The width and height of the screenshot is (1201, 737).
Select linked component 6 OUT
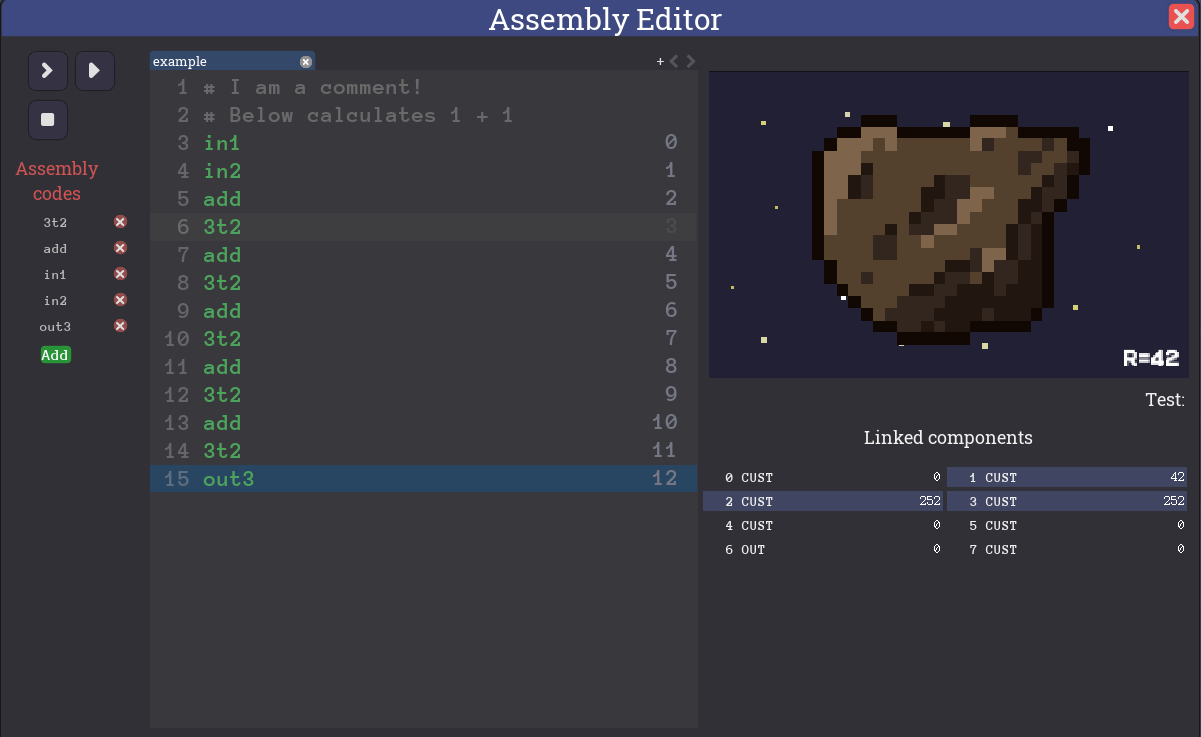(823, 550)
